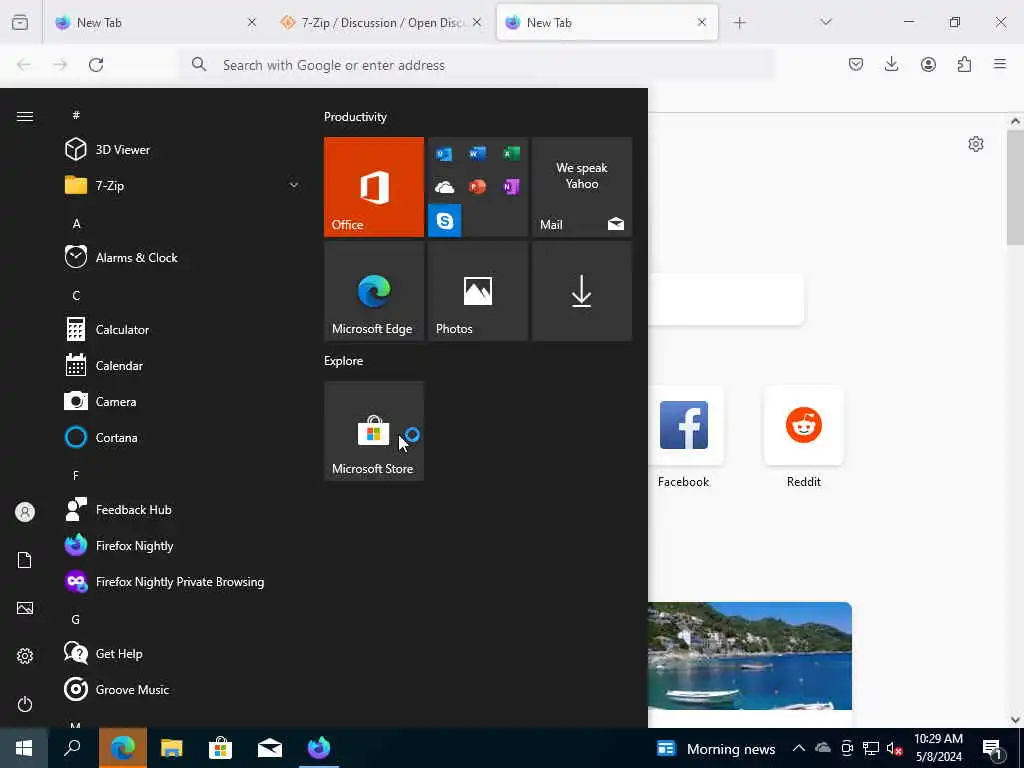Image resolution: width=1024 pixels, height=768 pixels.
Task: Open Pictures from Start sidebar
Action: (x=25, y=608)
